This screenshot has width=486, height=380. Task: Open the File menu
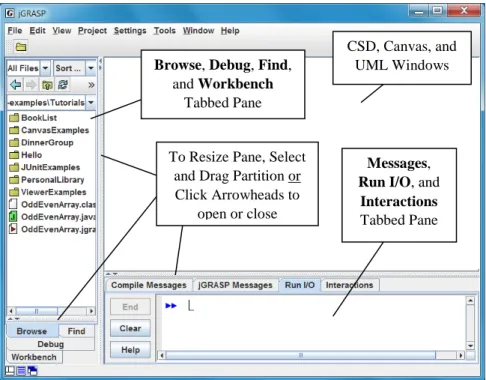pos(15,31)
